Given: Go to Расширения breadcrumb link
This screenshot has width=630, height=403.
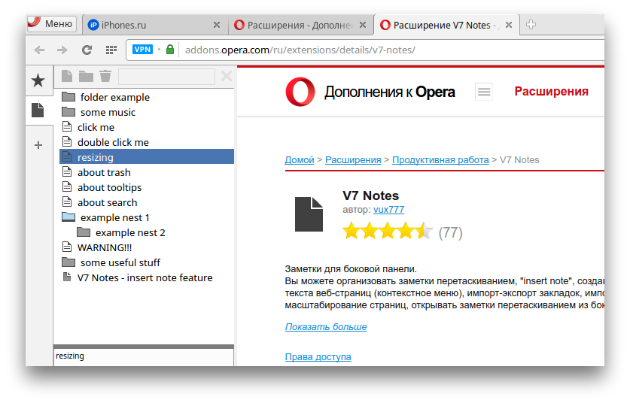Looking at the screenshot, I should 353,160.
